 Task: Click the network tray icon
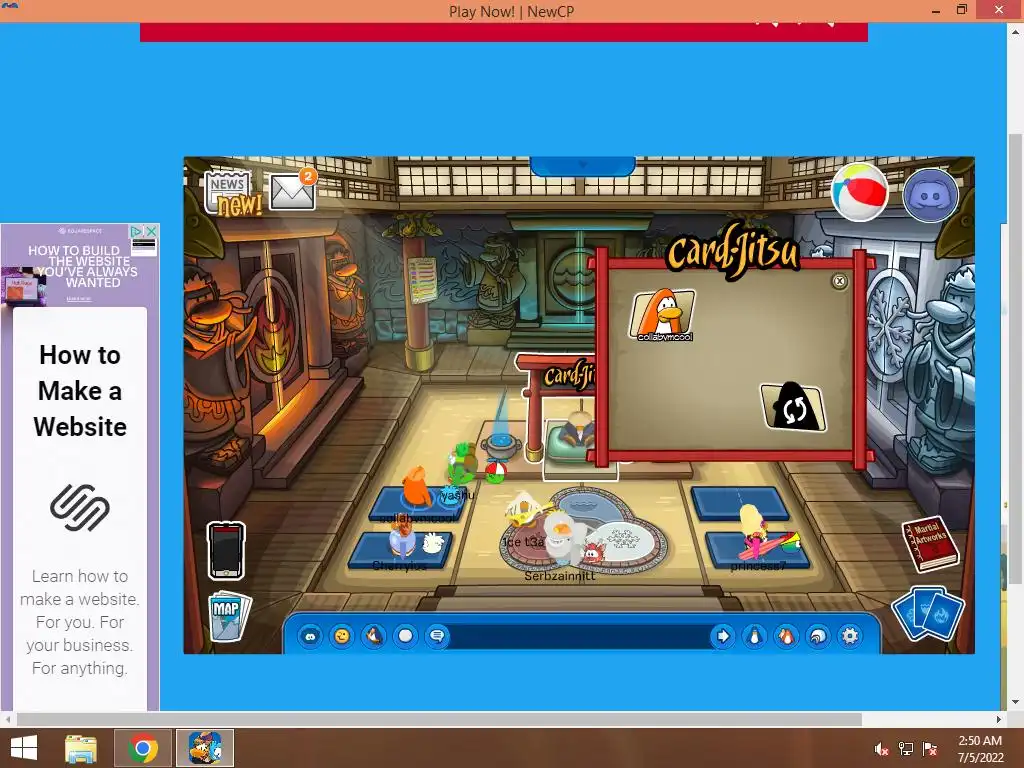(906, 749)
